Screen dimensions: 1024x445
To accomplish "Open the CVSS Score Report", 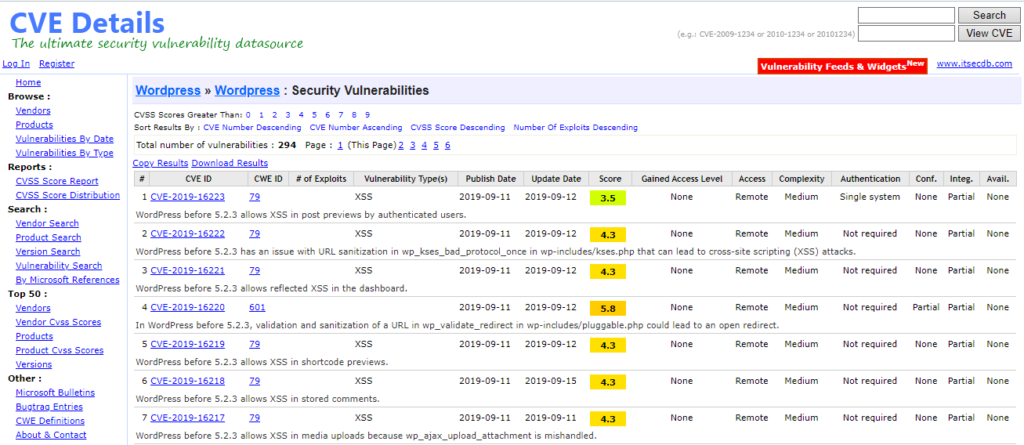I will (57, 181).
